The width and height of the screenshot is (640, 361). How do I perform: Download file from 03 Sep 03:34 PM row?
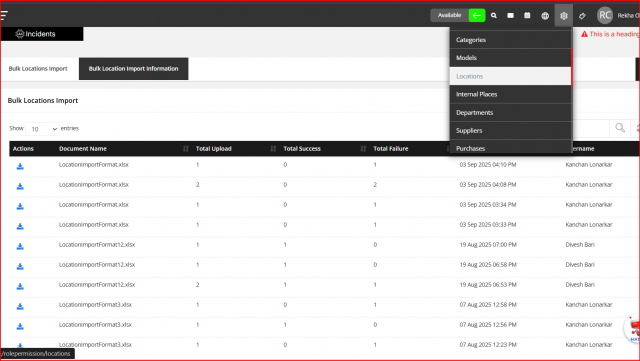tap(20, 206)
